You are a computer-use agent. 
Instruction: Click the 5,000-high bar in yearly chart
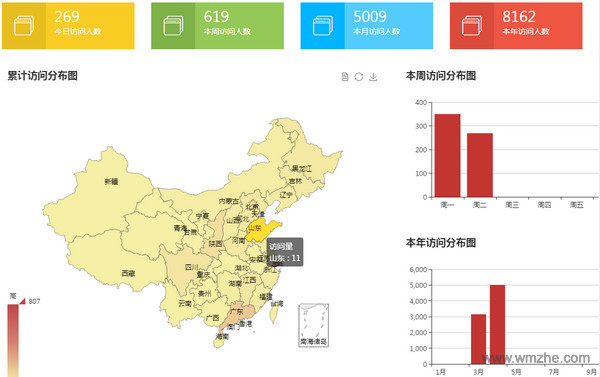tap(497, 325)
